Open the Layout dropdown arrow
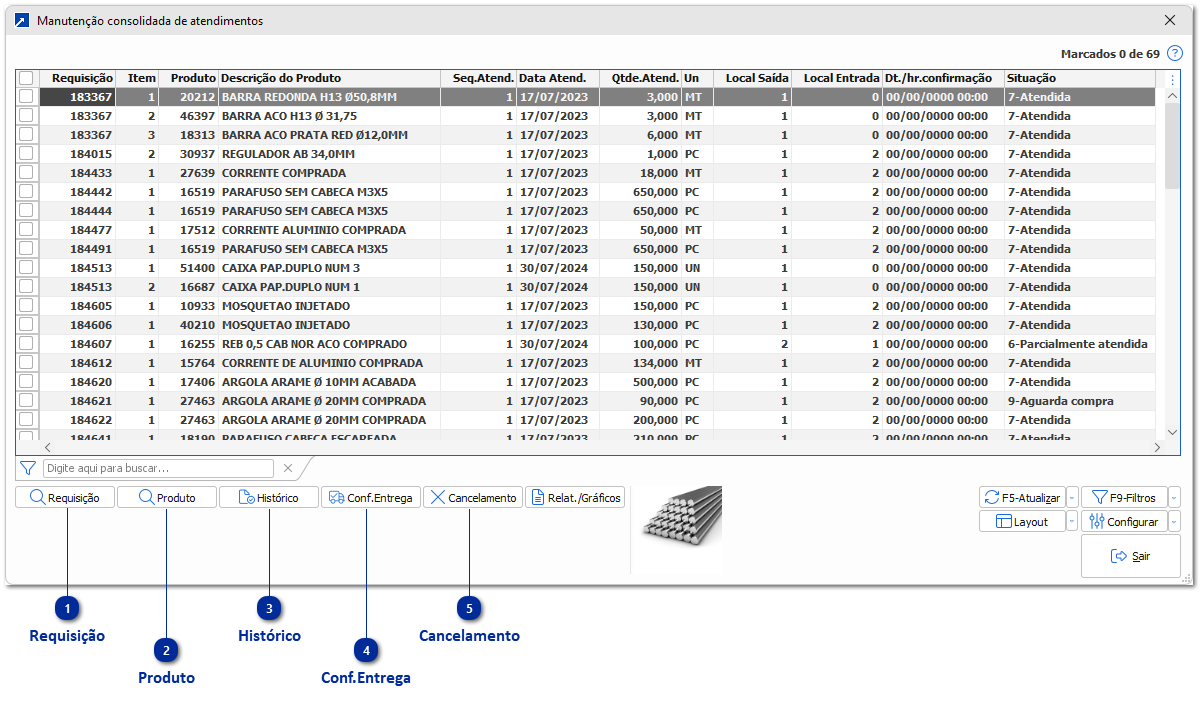The height and width of the screenshot is (704, 1202). tap(1072, 521)
